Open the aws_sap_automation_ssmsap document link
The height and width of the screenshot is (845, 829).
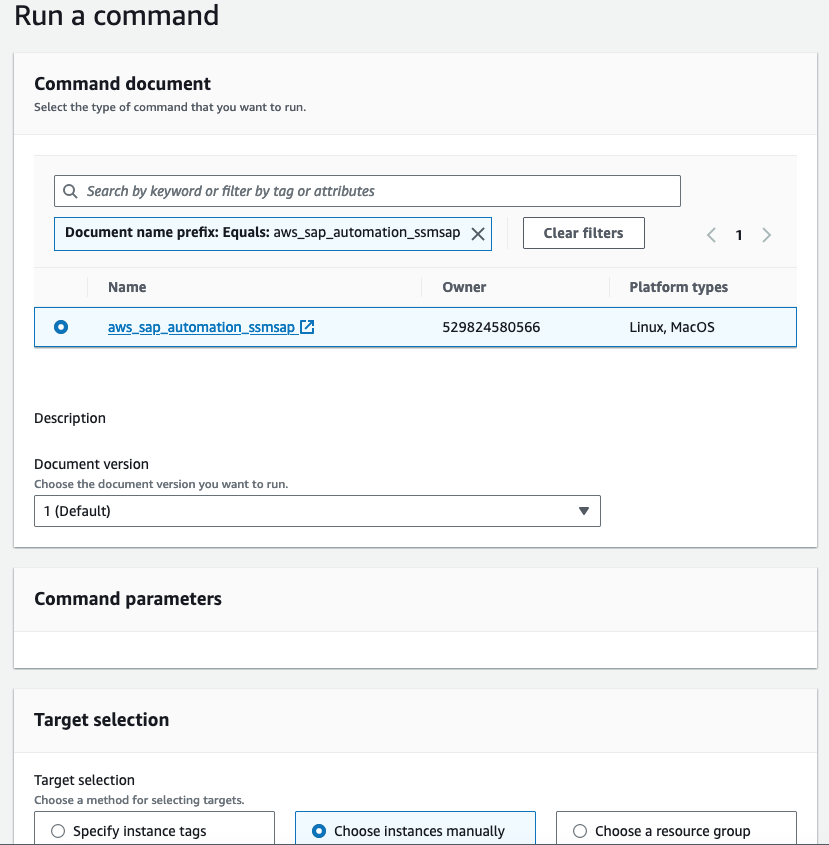201,327
